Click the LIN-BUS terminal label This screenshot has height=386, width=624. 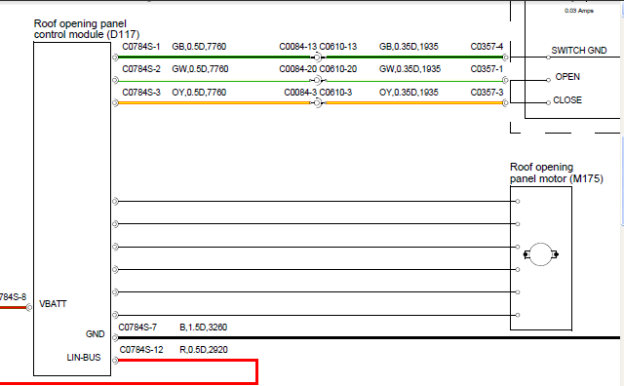(x=84, y=358)
